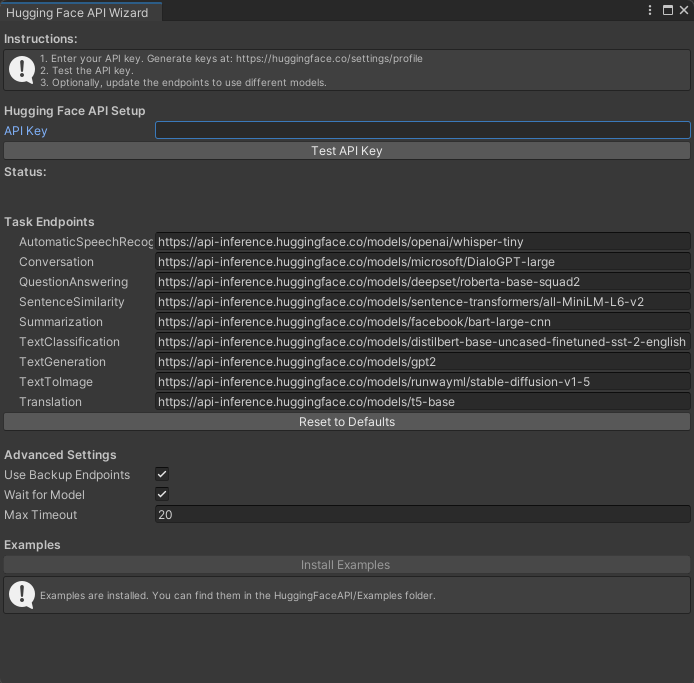Select the Hugging Face API Wizard tab
The image size is (694, 683).
[x=77, y=13]
